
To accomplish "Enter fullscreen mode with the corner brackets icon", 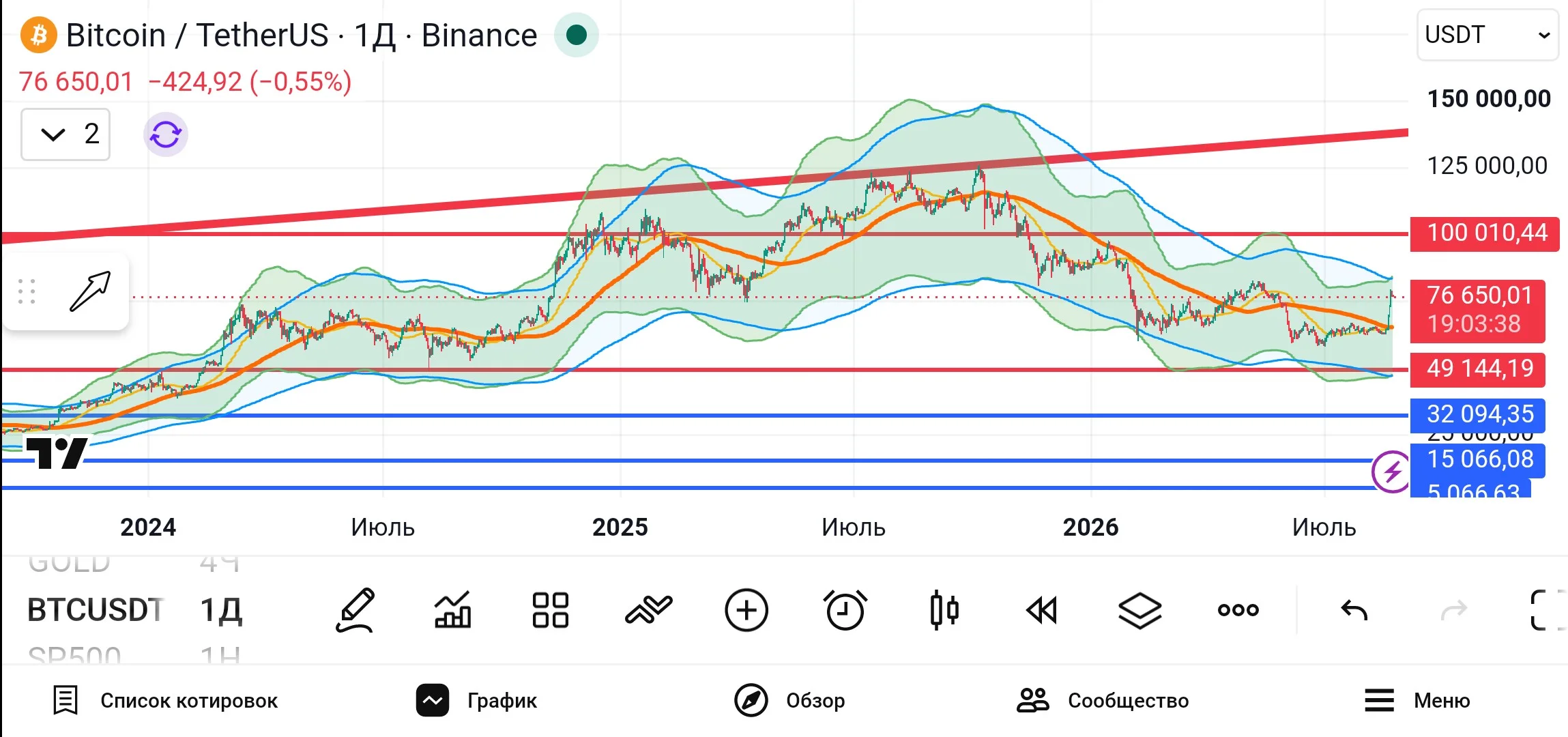I will pos(1548,610).
